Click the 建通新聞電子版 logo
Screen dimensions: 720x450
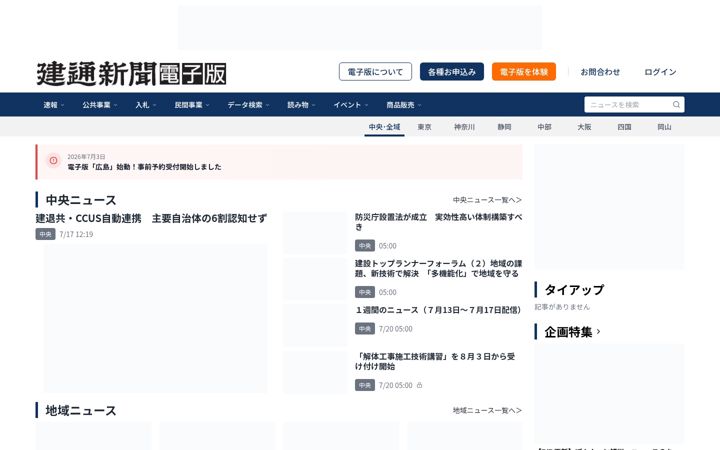(x=131, y=73)
